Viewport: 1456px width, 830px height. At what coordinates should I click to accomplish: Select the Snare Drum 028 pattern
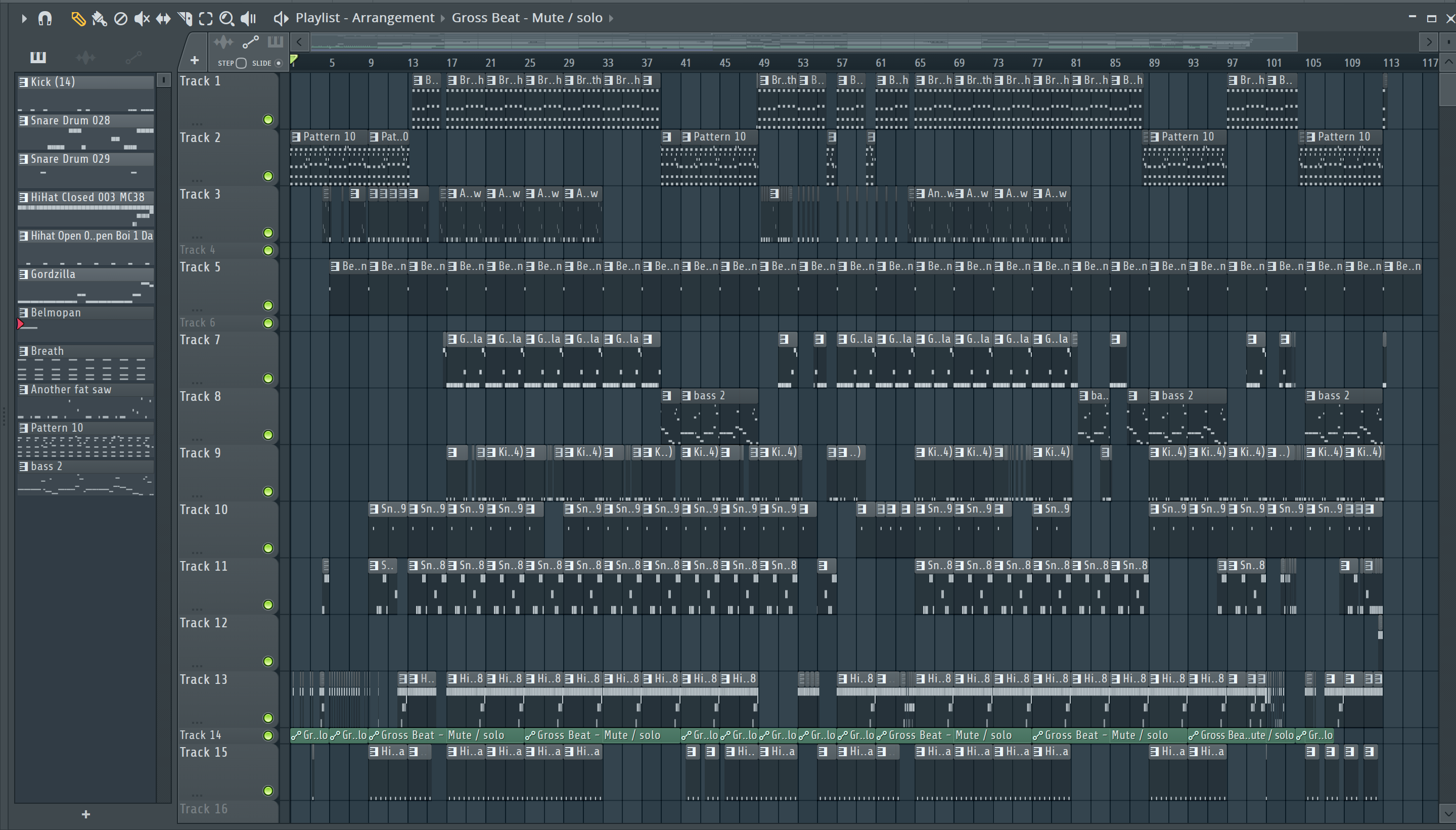tap(85, 132)
